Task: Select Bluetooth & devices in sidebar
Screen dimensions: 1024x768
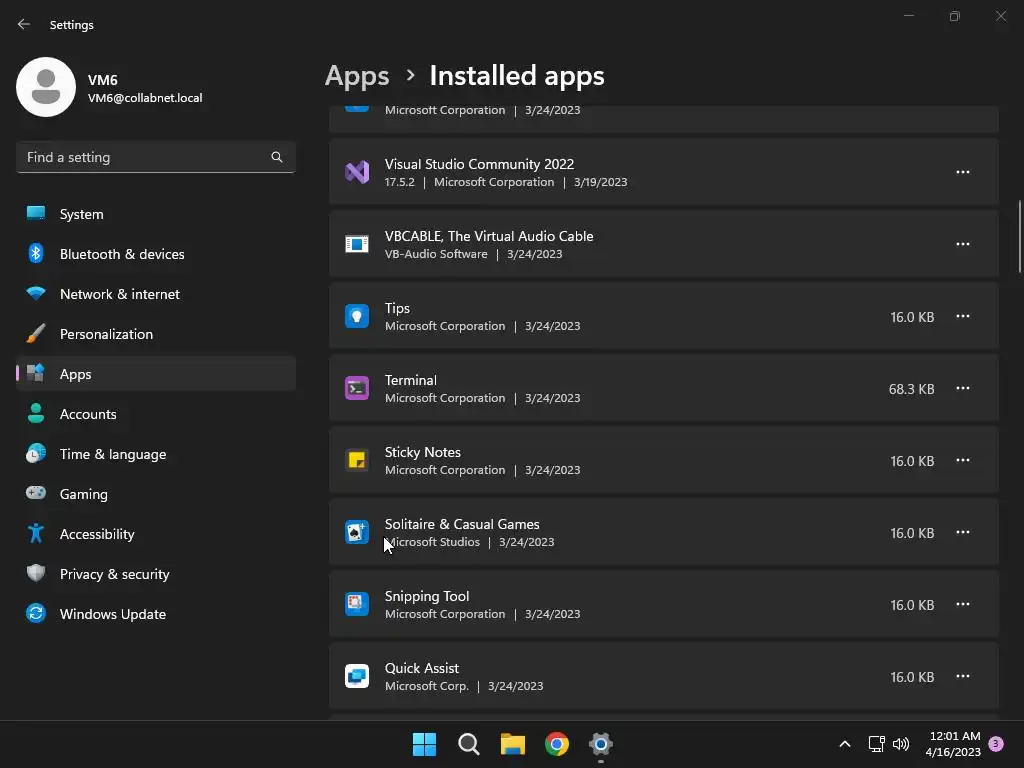Action: pyautogui.click(x=121, y=254)
